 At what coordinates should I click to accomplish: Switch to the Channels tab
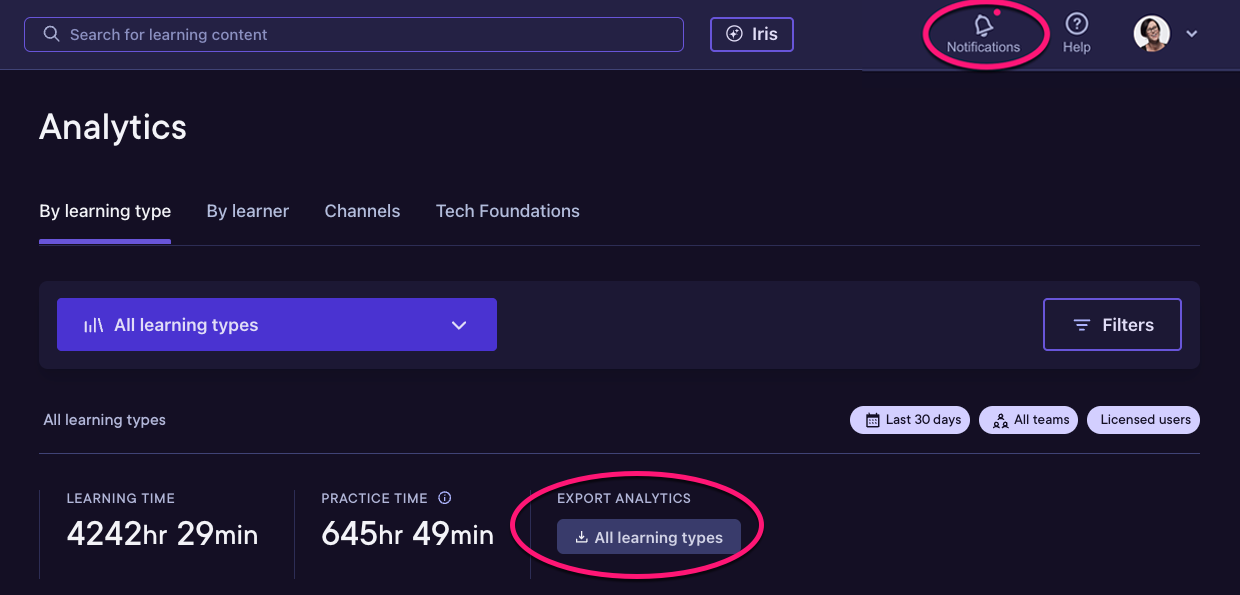[362, 211]
